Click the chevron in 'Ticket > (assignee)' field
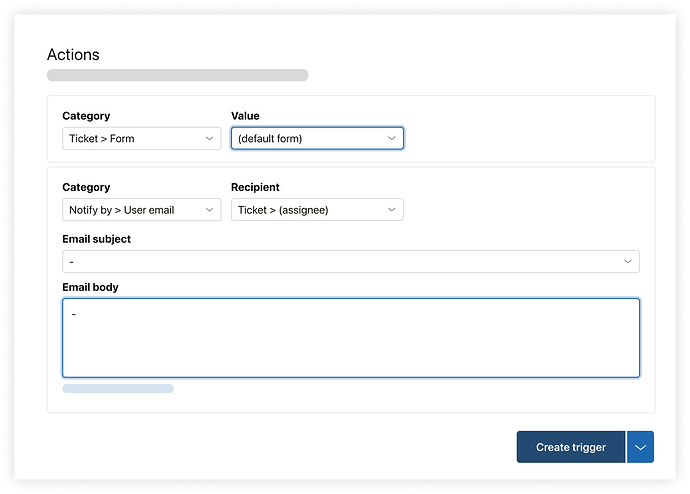Viewport: 690px width, 494px height. (392, 210)
